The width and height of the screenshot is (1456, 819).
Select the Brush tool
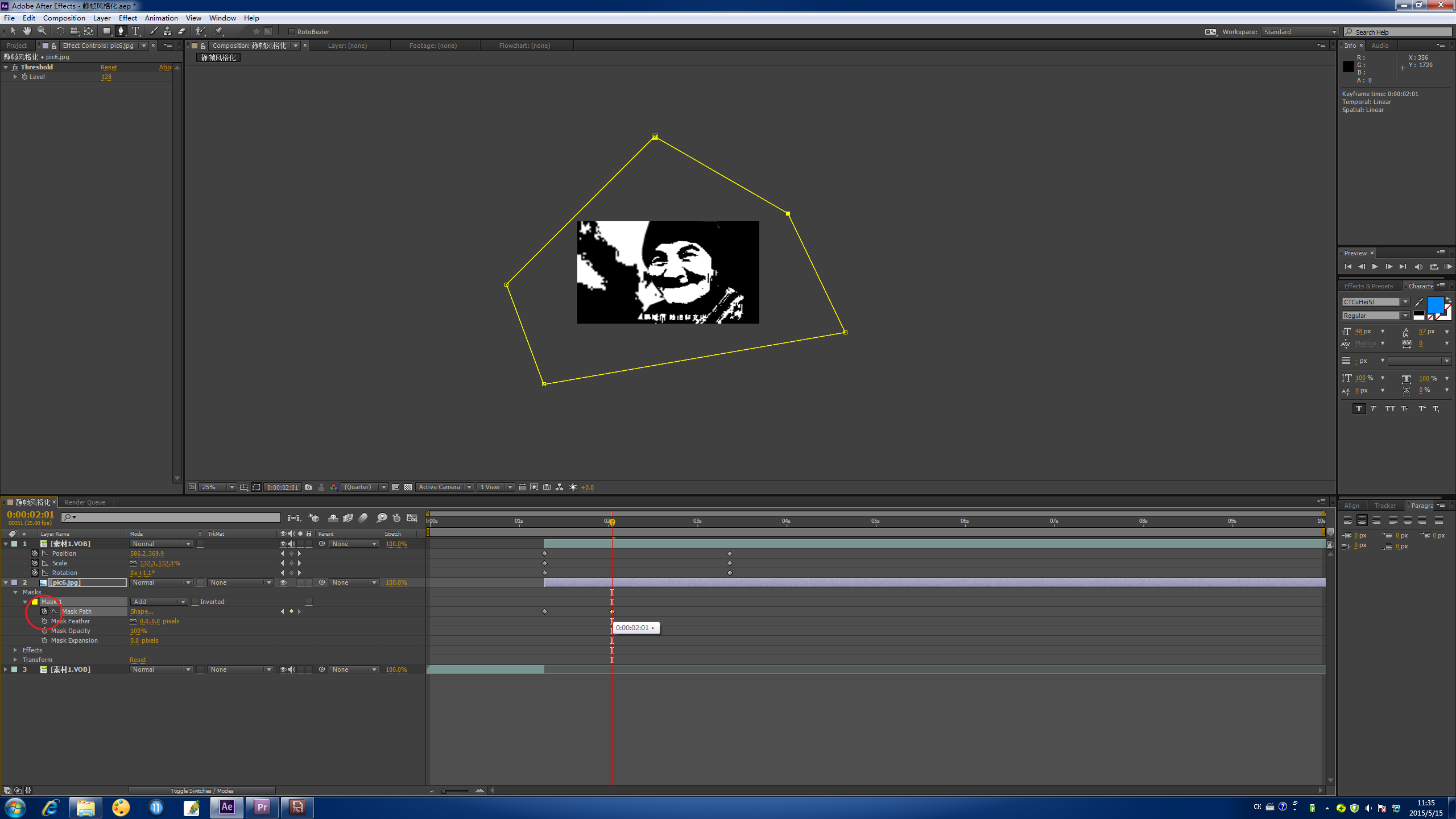coord(154,31)
